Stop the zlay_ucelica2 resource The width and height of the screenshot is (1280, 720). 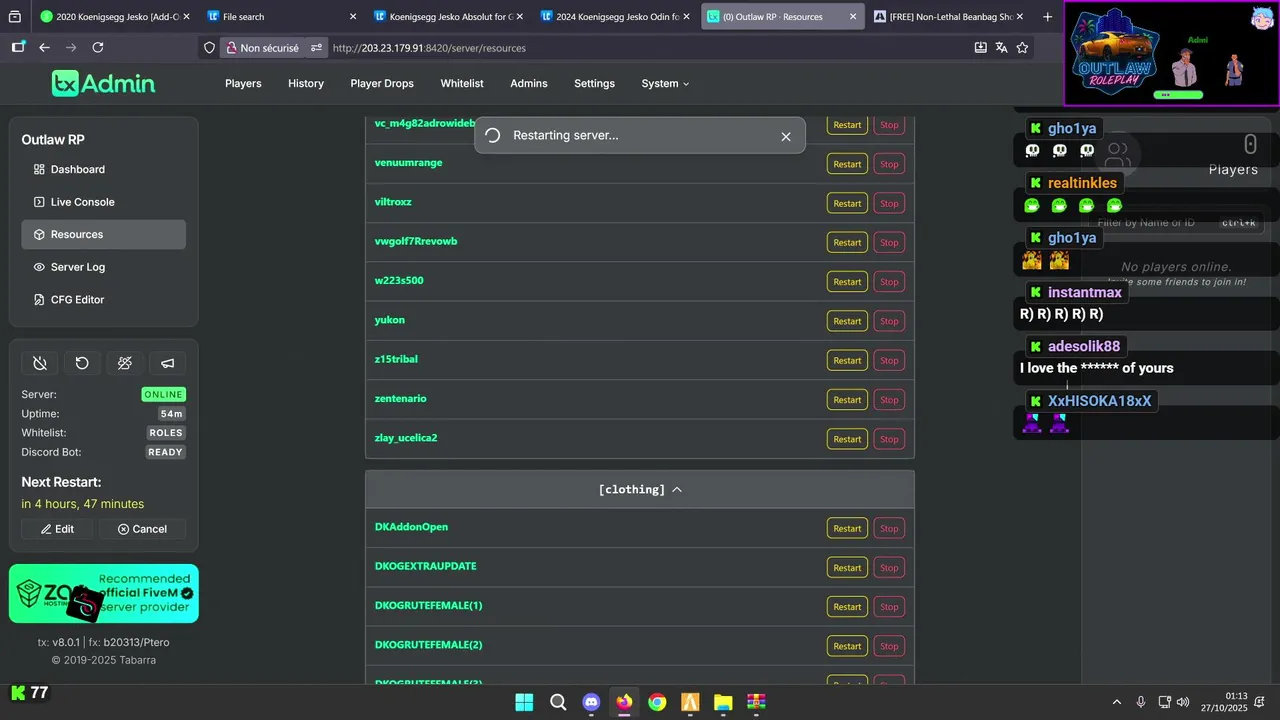[889, 439]
